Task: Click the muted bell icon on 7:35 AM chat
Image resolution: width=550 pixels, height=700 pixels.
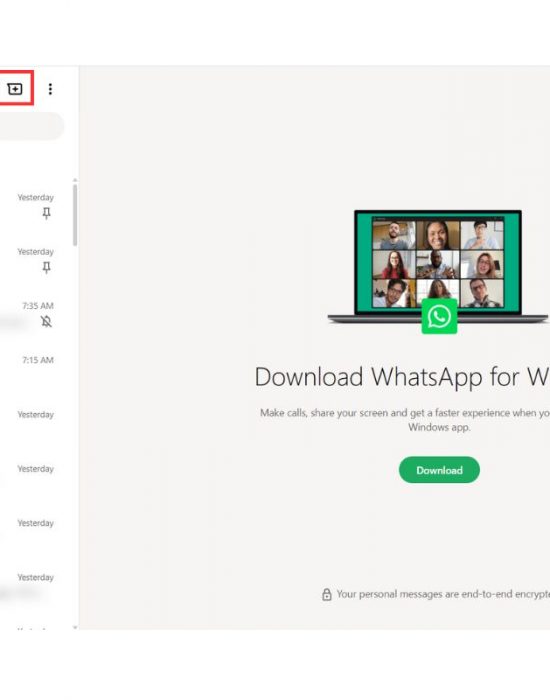Action: [46, 321]
